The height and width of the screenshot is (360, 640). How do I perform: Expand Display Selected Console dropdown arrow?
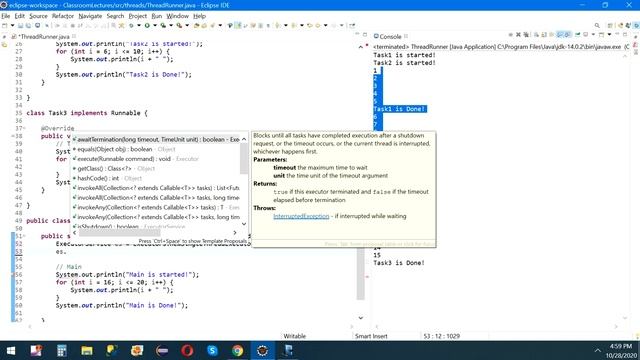click(x=593, y=35)
